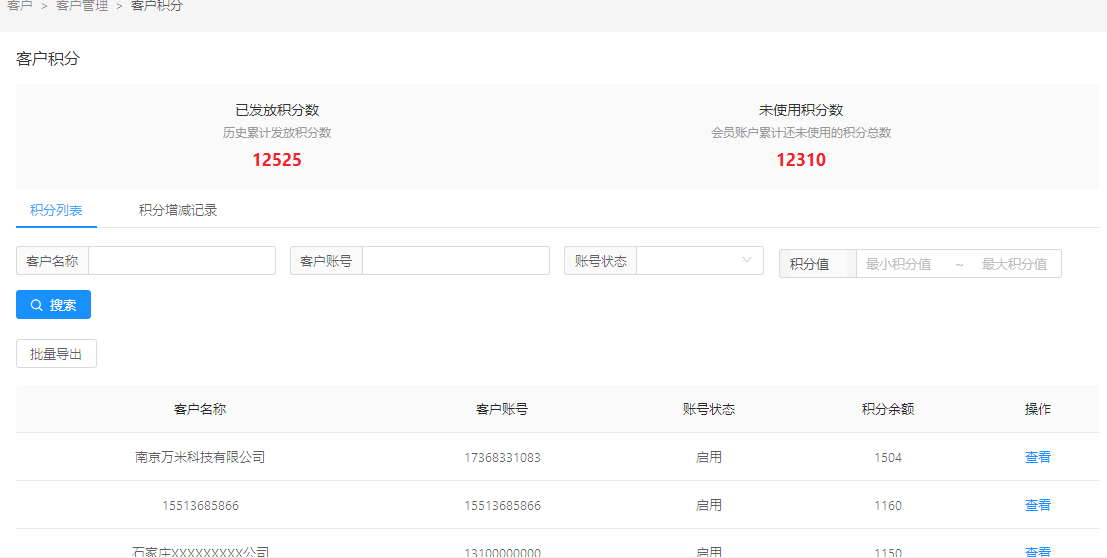1107x558 pixels.
Task: Click the 账号状态 table column header
Action: click(x=708, y=409)
